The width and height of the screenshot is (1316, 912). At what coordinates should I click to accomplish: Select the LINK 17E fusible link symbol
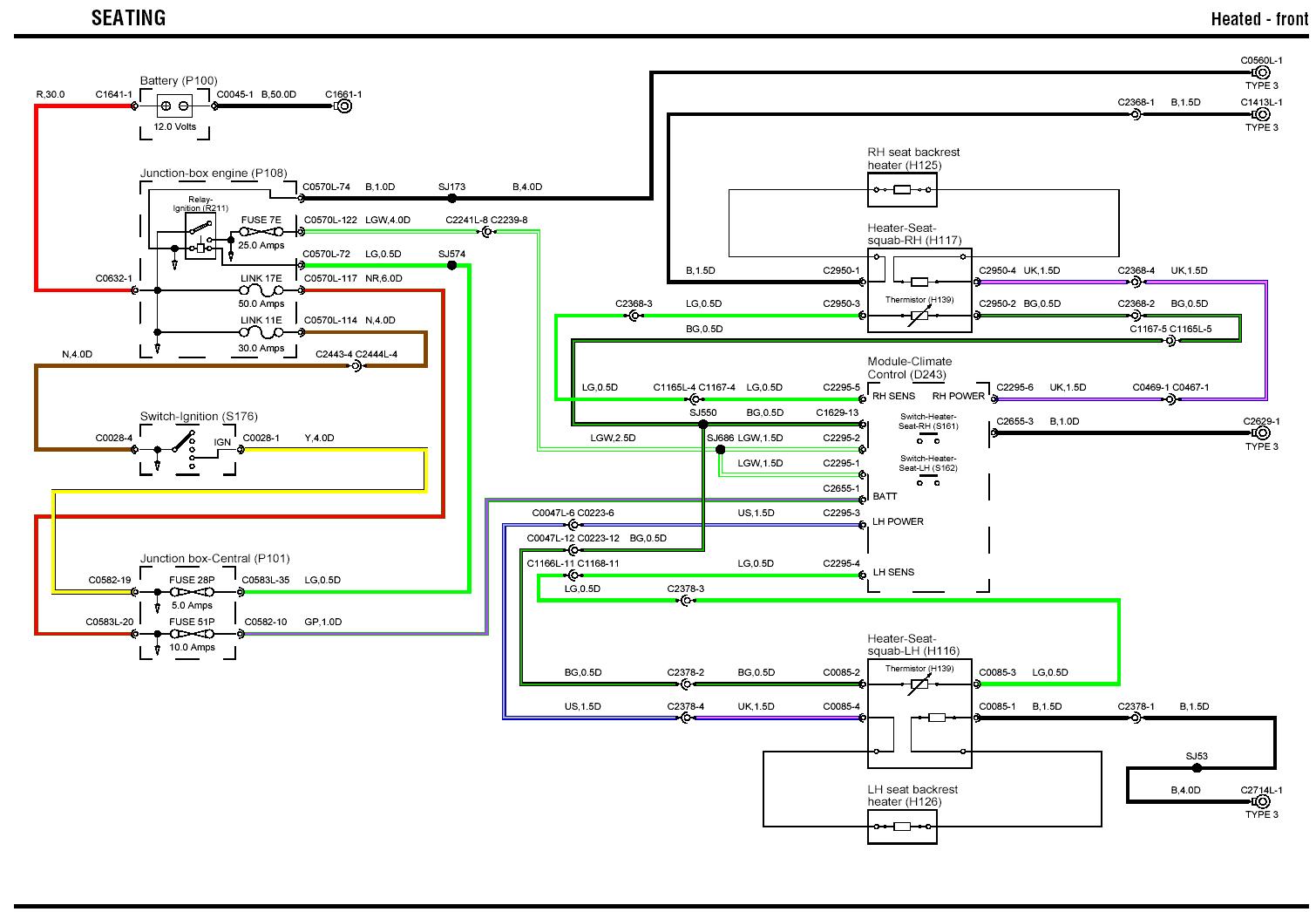click(x=261, y=290)
